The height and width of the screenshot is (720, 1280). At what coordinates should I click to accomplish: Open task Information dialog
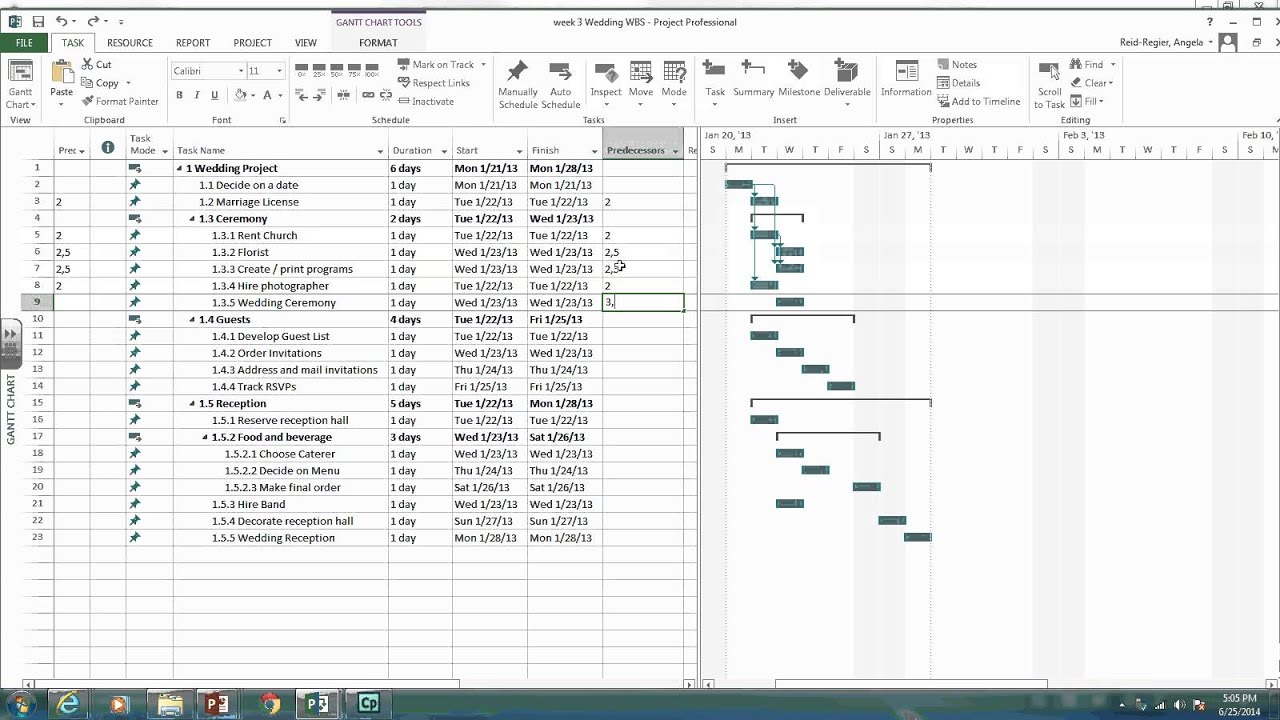(x=906, y=80)
